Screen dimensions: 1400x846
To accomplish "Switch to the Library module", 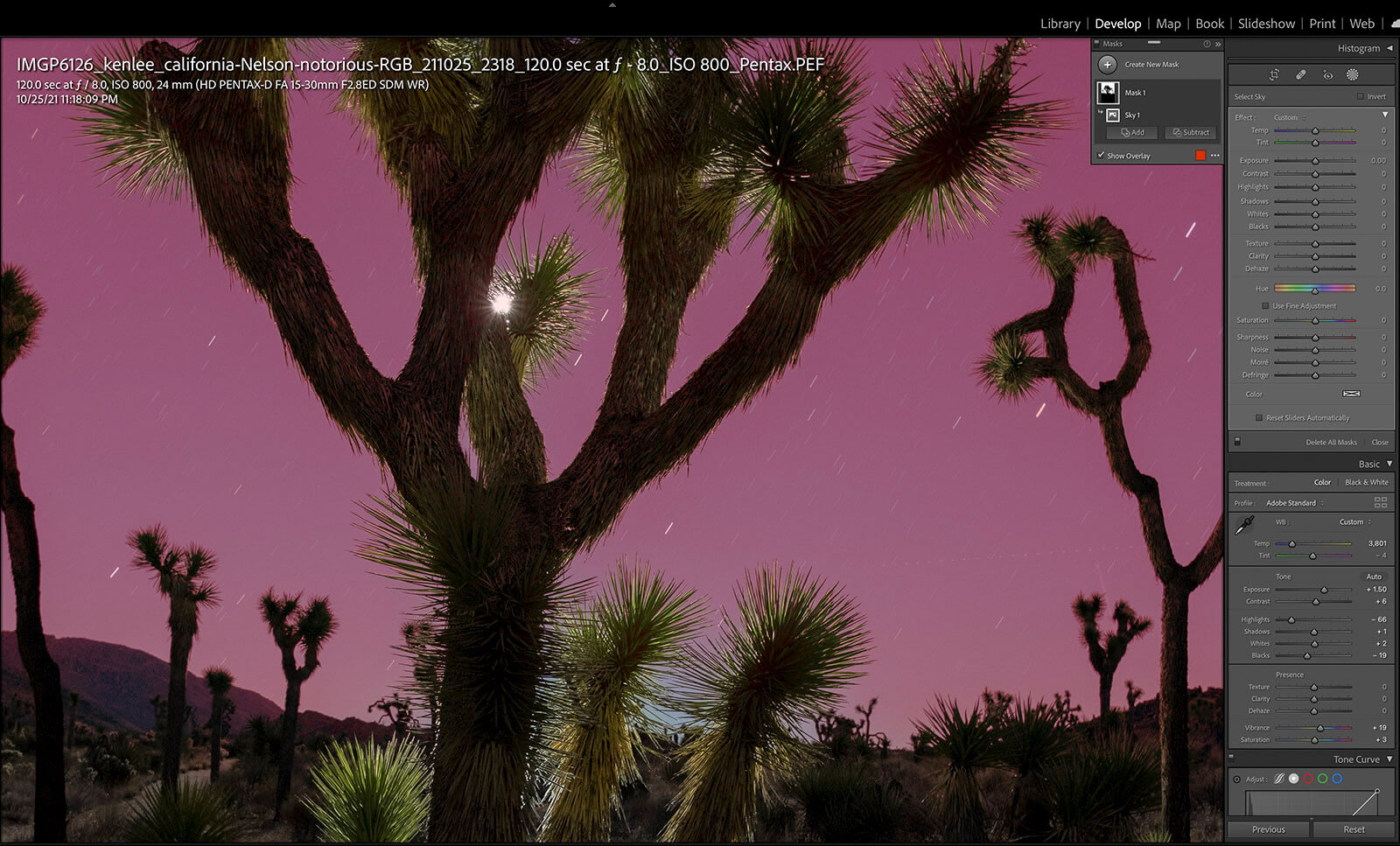I will (1060, 24).
